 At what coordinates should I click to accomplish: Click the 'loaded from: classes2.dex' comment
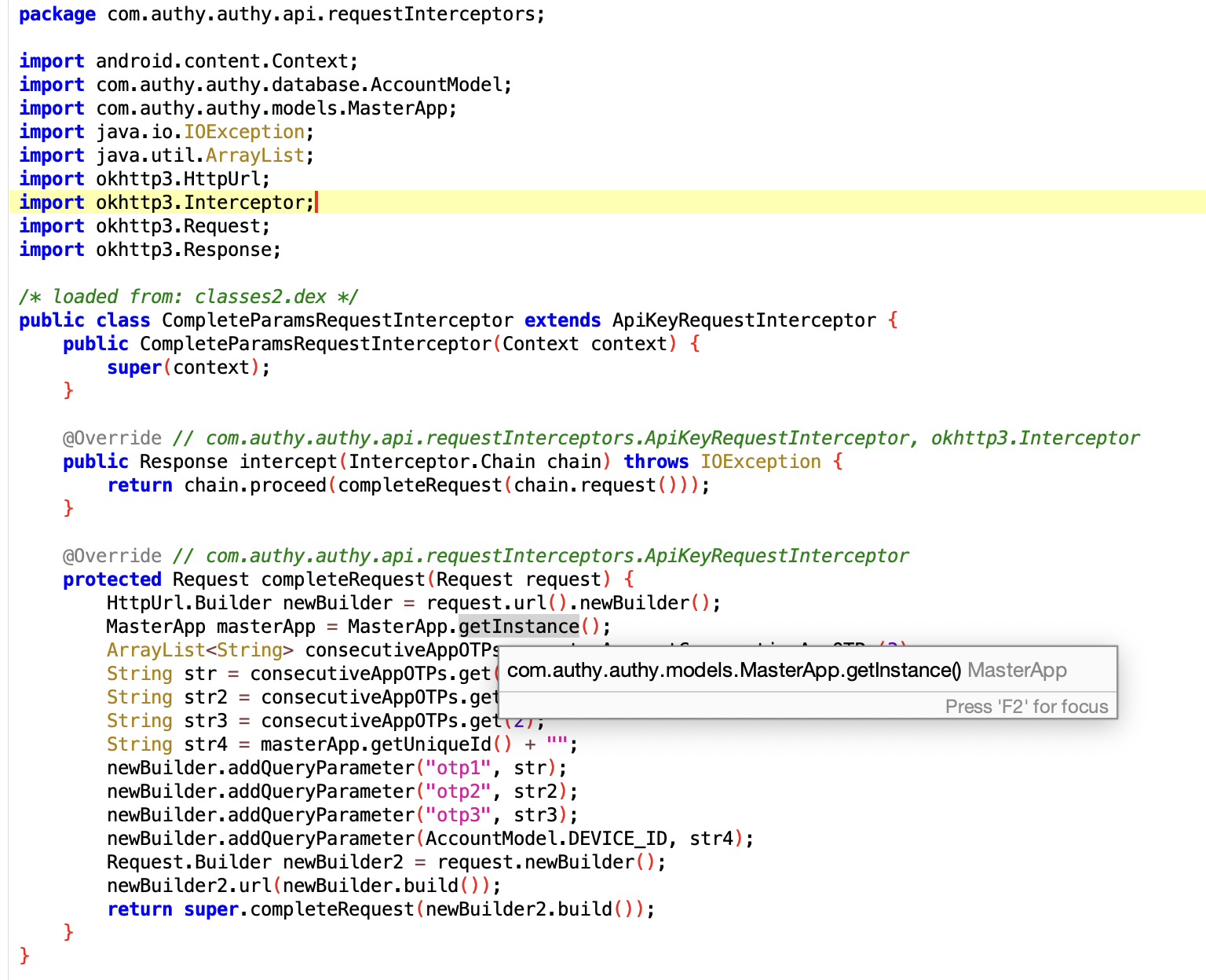coord(188,297)
